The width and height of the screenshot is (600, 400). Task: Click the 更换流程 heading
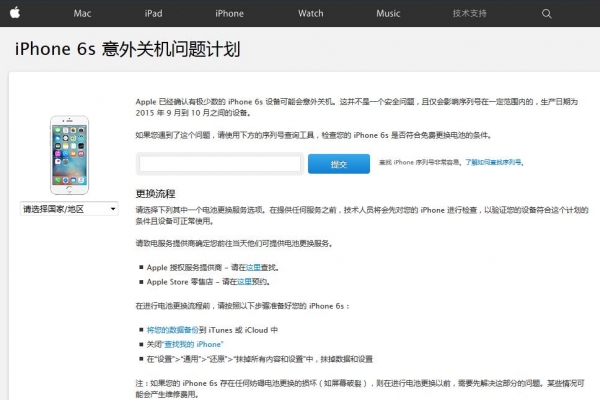click(155, 194)
